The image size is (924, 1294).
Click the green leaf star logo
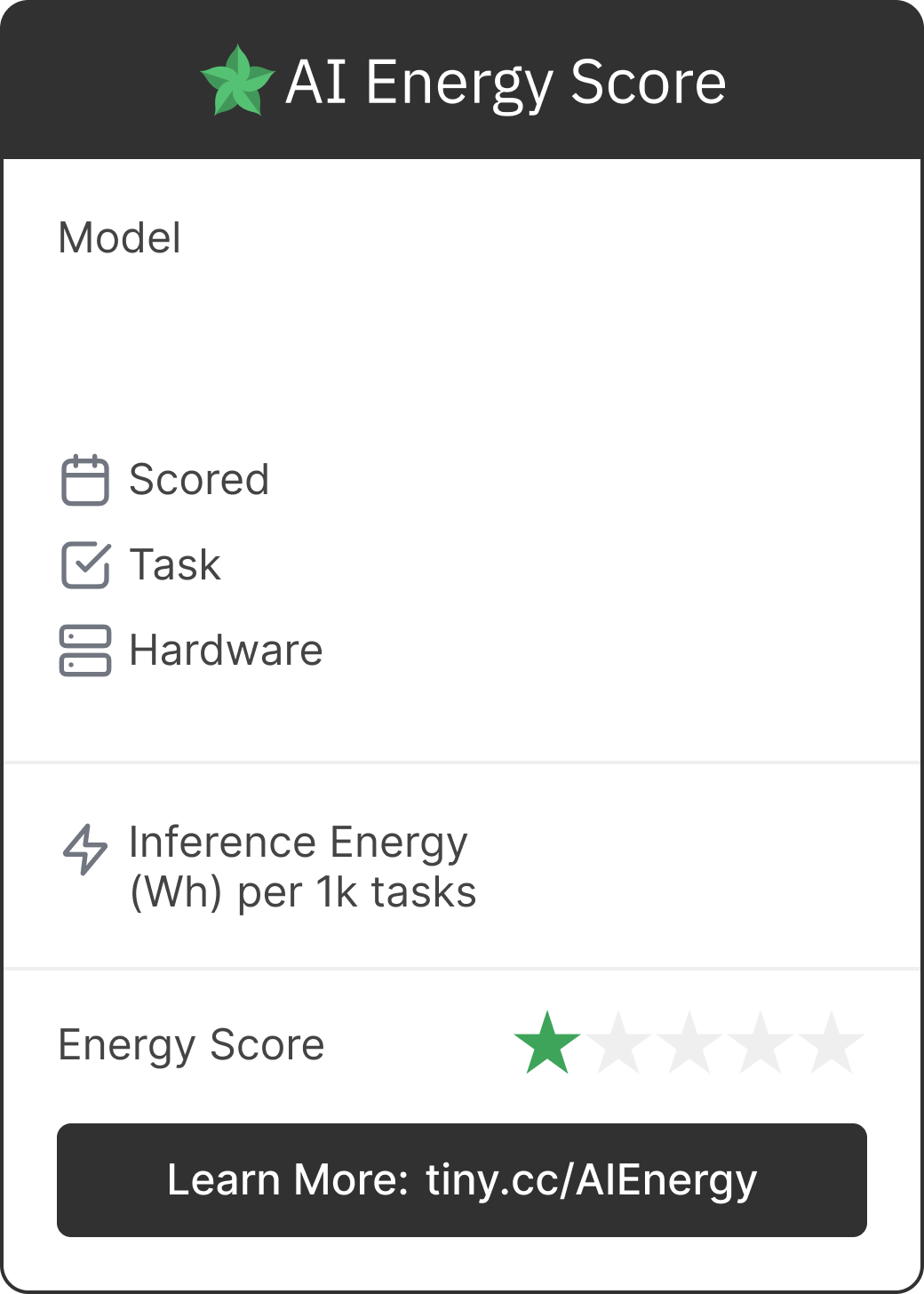coord(236,82)
